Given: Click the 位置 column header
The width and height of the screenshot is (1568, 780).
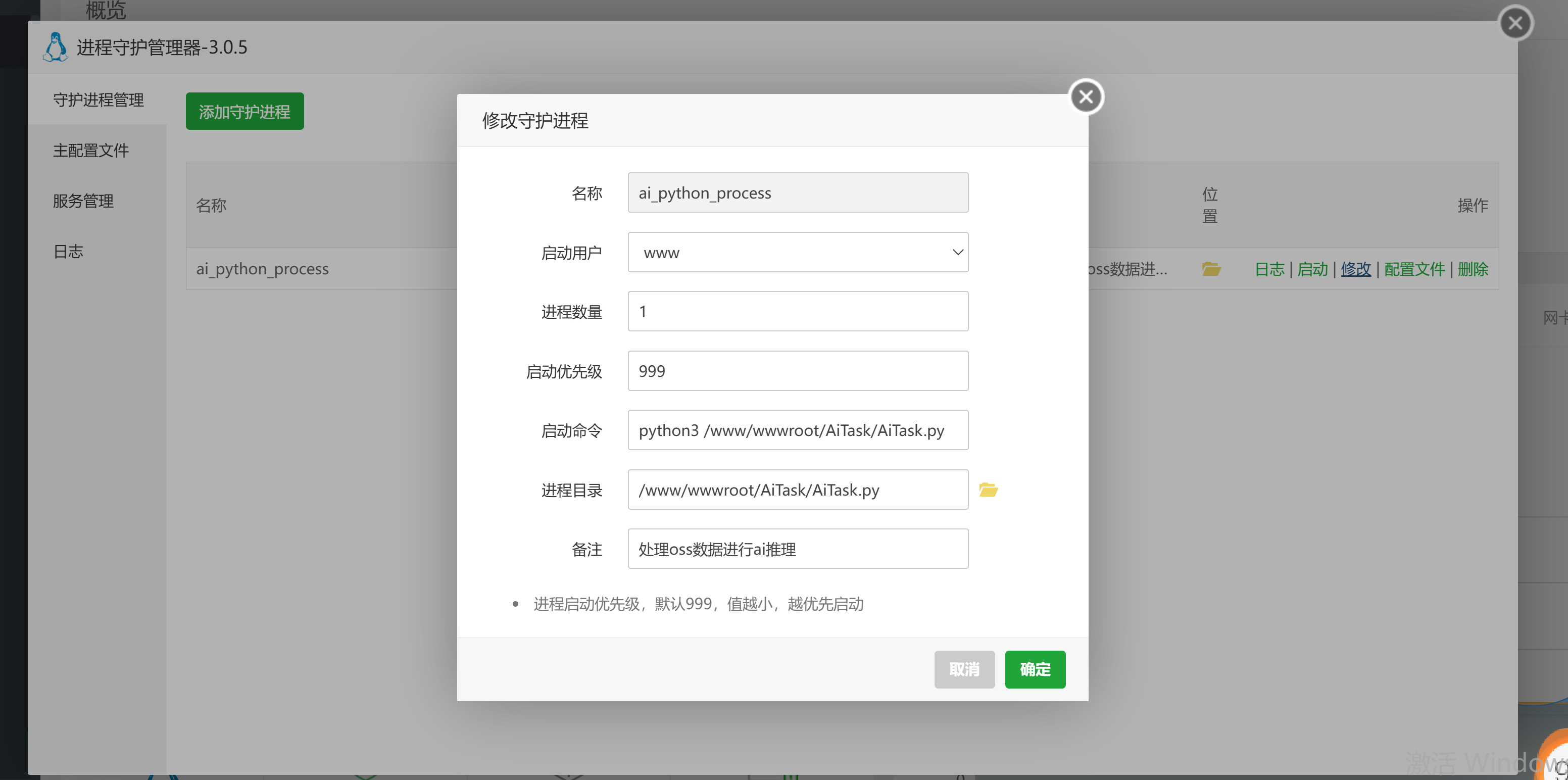Looking at the screenshot, I should 1210,205.
